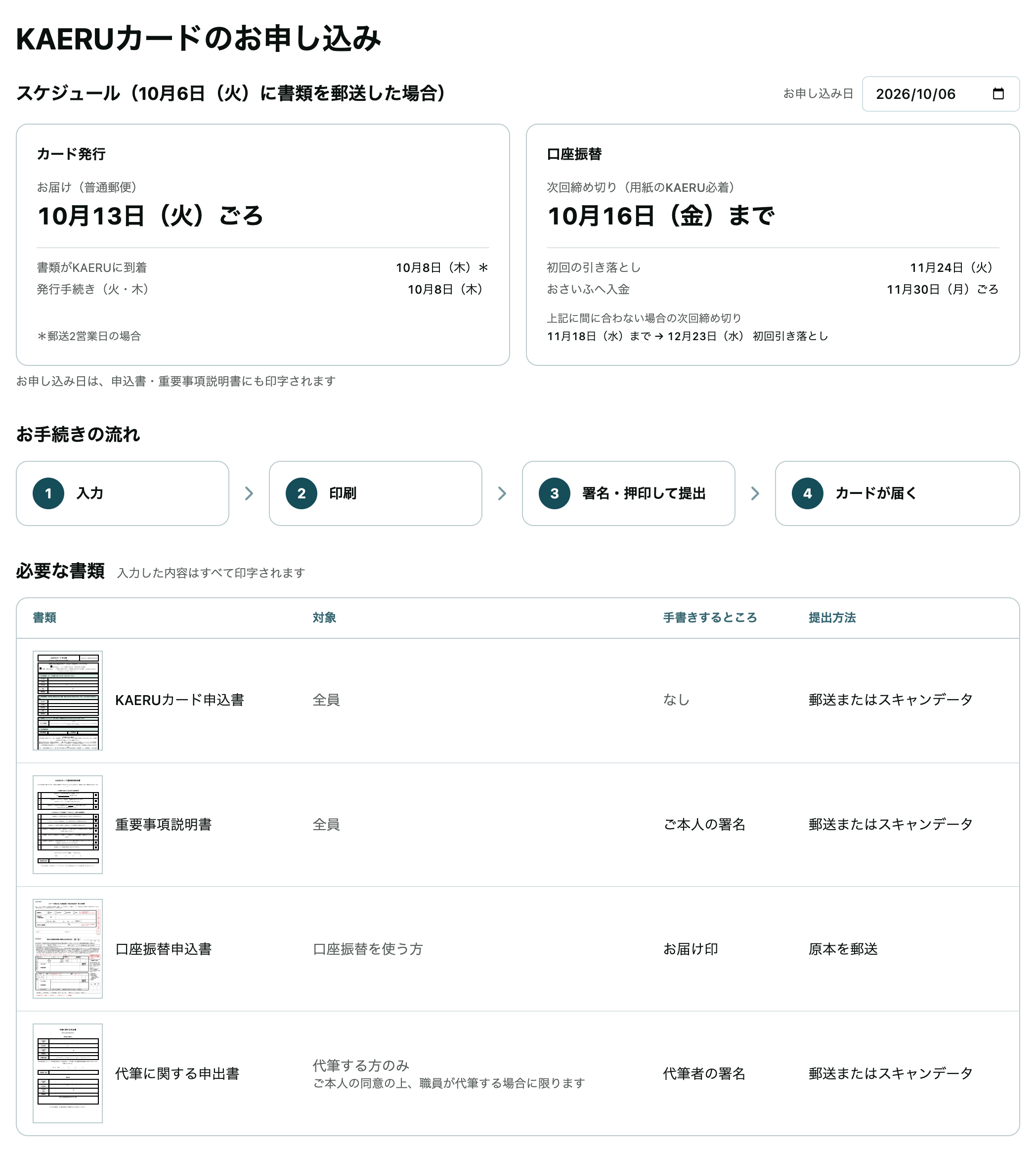Image resolution: width=1036 pixels, height=1152 pixels.
Task: Click the 対象 column header
Action: point(324,618)
